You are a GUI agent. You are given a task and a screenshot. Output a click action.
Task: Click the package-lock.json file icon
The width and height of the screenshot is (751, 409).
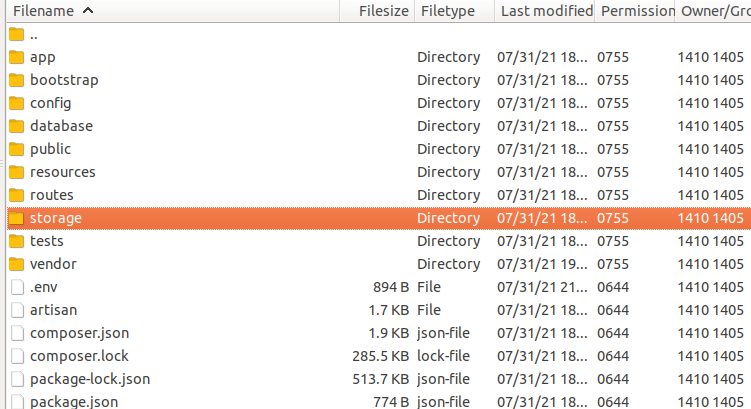[16, 379]
